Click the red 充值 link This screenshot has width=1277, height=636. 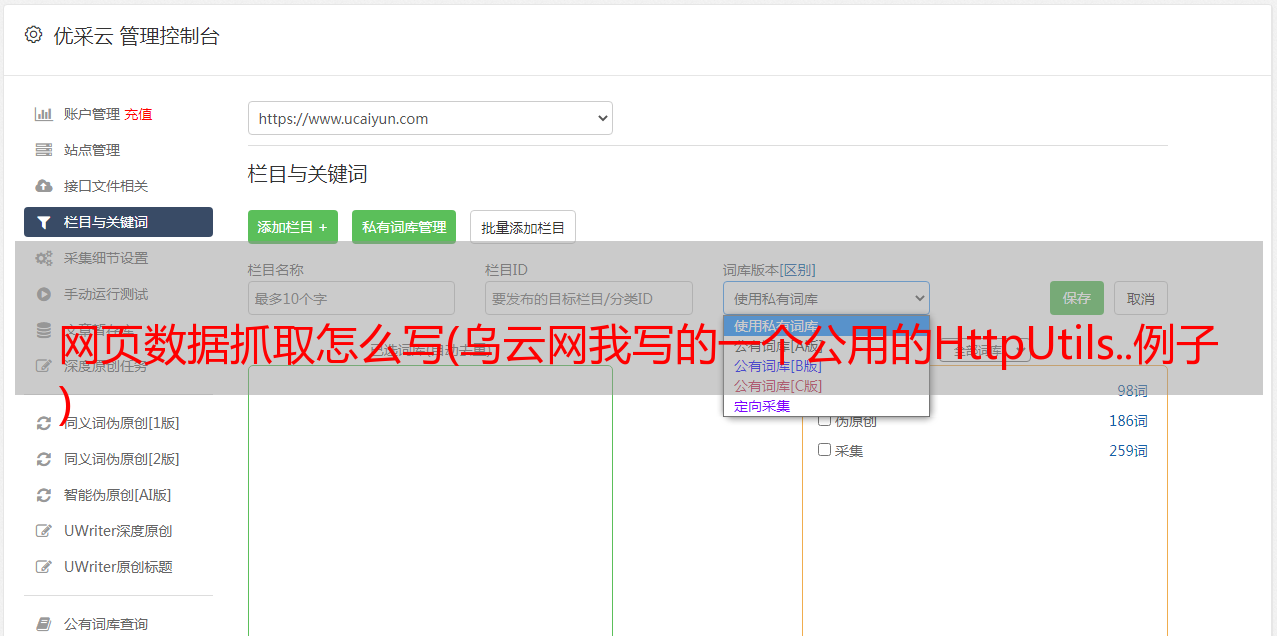coord(138,114)
